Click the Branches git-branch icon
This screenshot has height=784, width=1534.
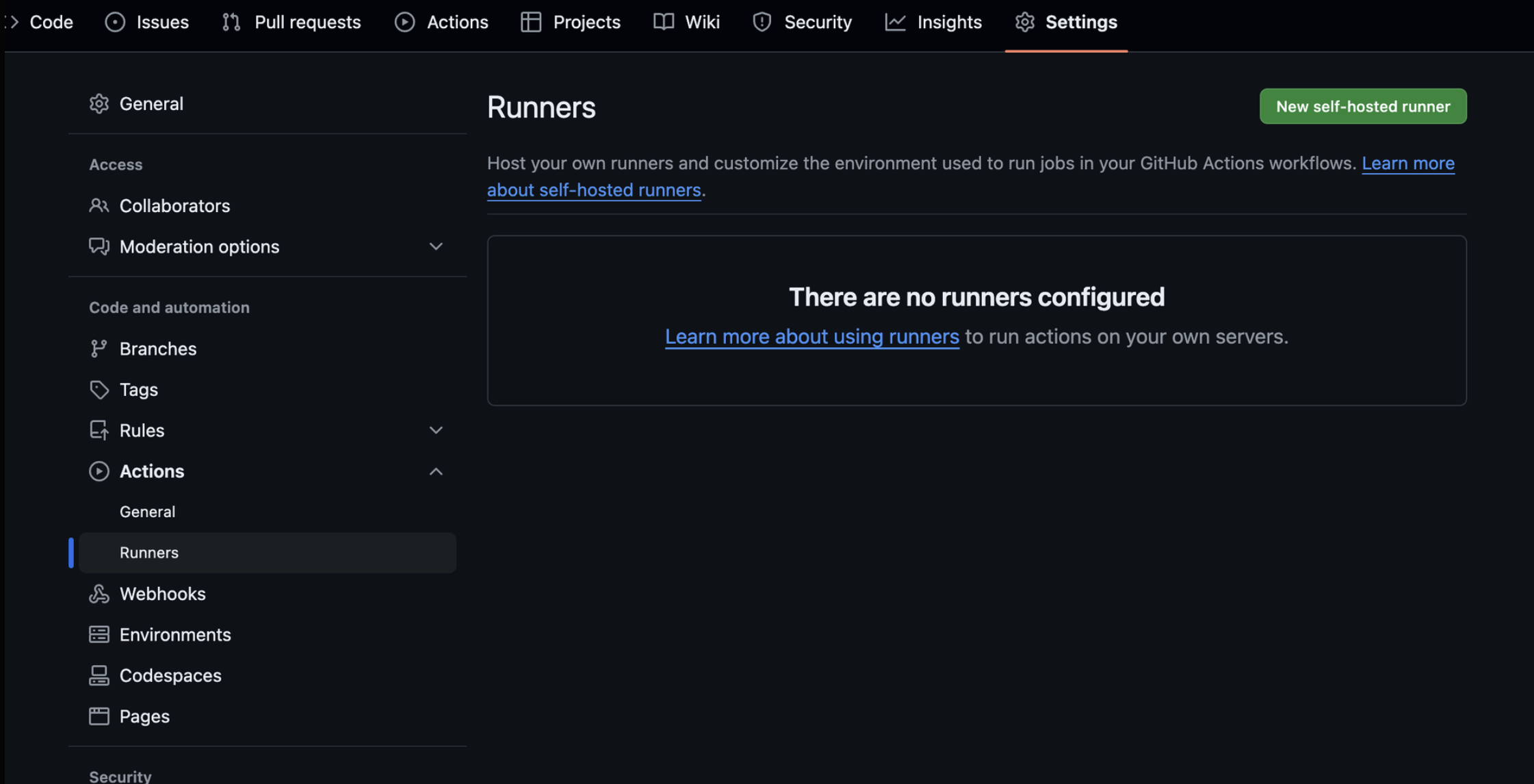click(x=99, y=349)
